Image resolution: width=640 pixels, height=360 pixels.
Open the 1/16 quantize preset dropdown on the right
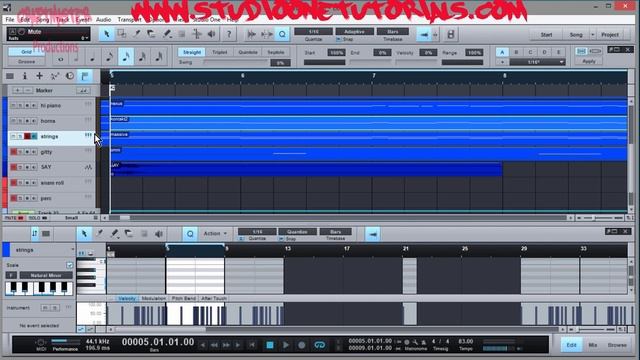pos(537,62)
